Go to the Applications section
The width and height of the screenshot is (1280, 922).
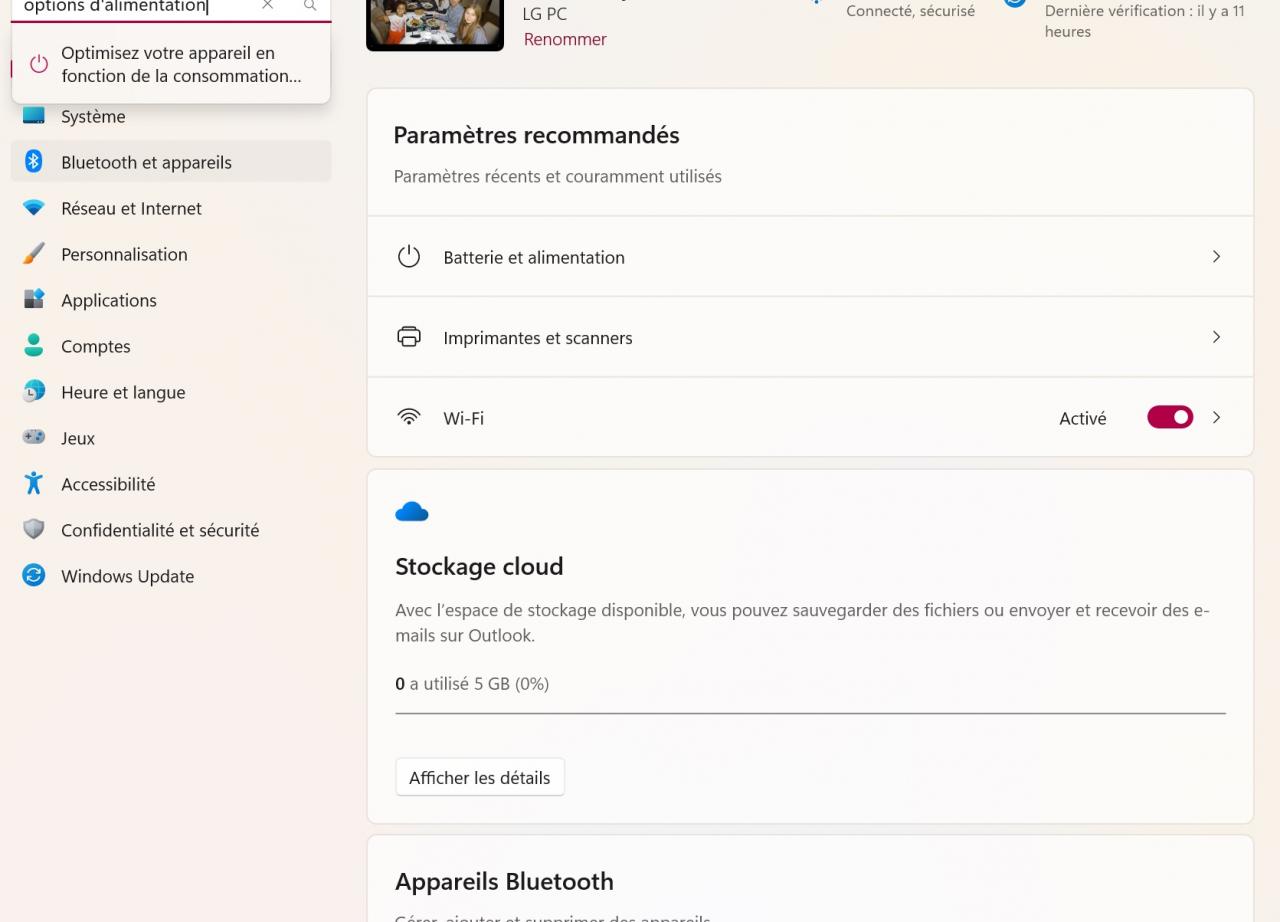pos(109,300)
